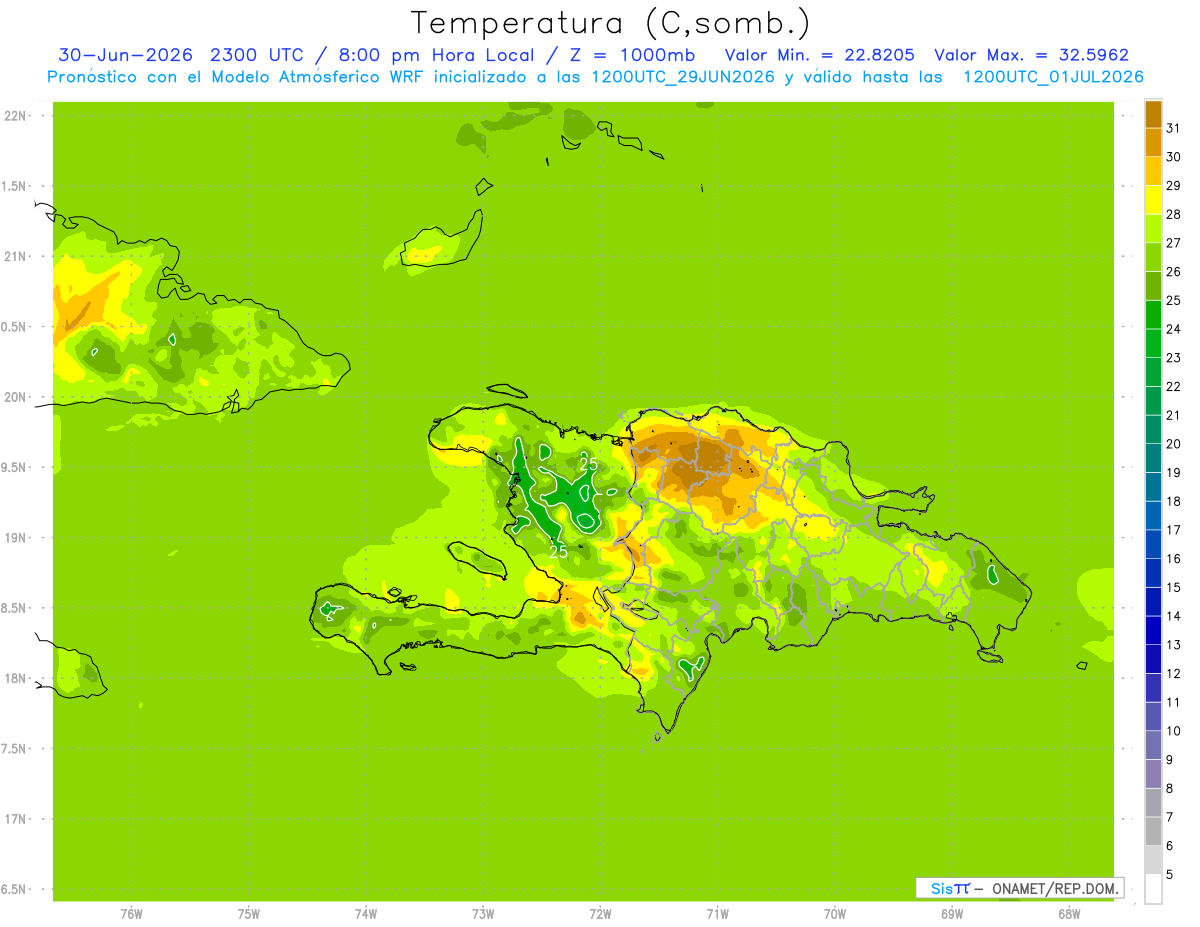Click the orange color band between 30 and 31
Screen dimensions: 1200x927
point(1153,143)
